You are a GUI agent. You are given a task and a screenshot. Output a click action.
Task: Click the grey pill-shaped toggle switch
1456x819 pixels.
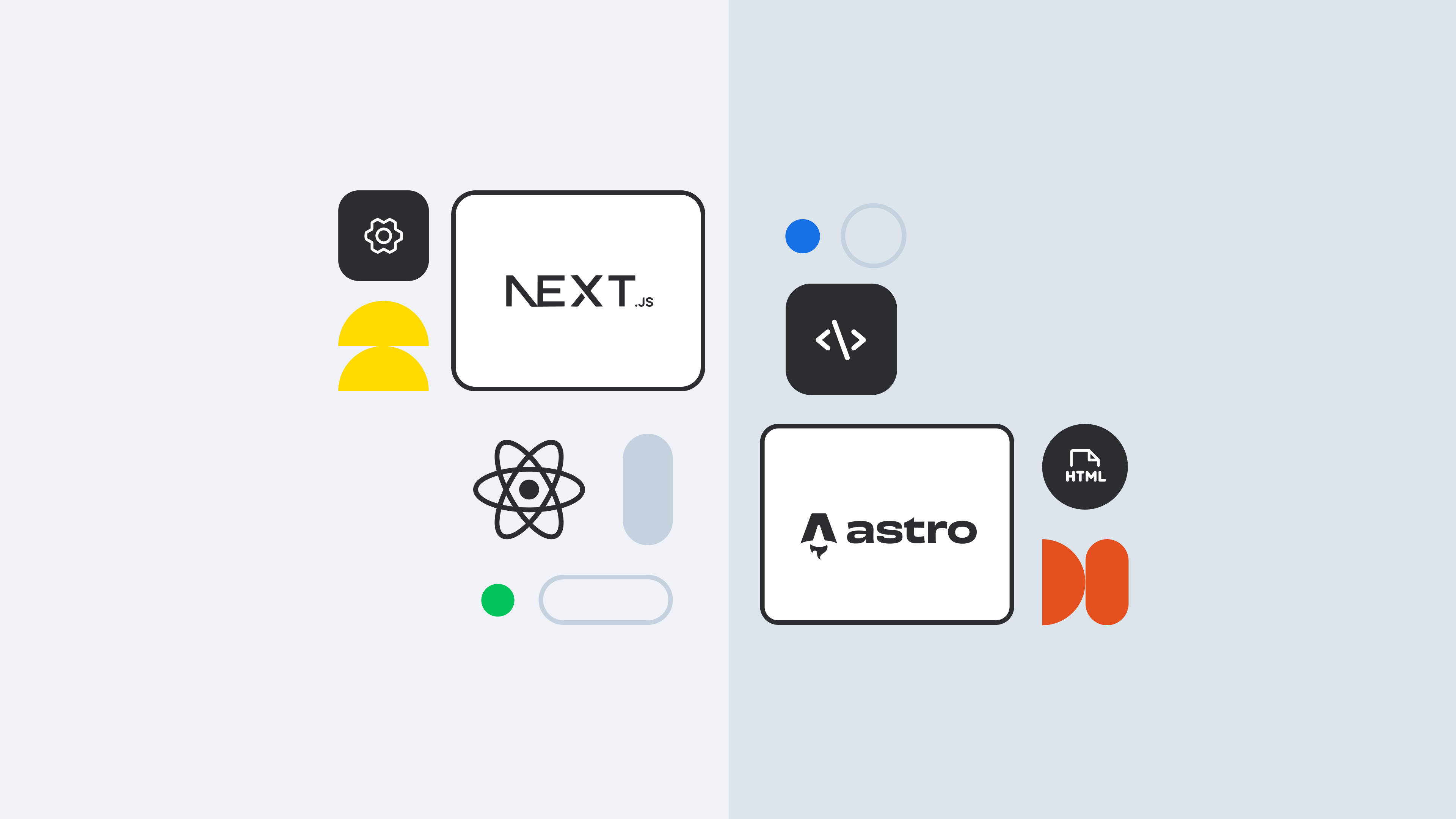[606, 598]
